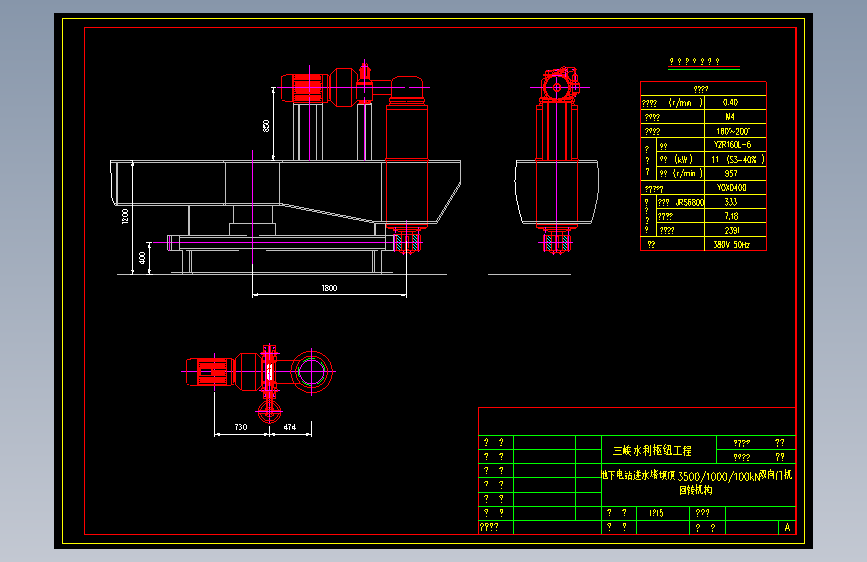Image resolution: width=867 pixels, height=562 pixels.
Task: Click the 474 dimension value
Action: point(290,427)
